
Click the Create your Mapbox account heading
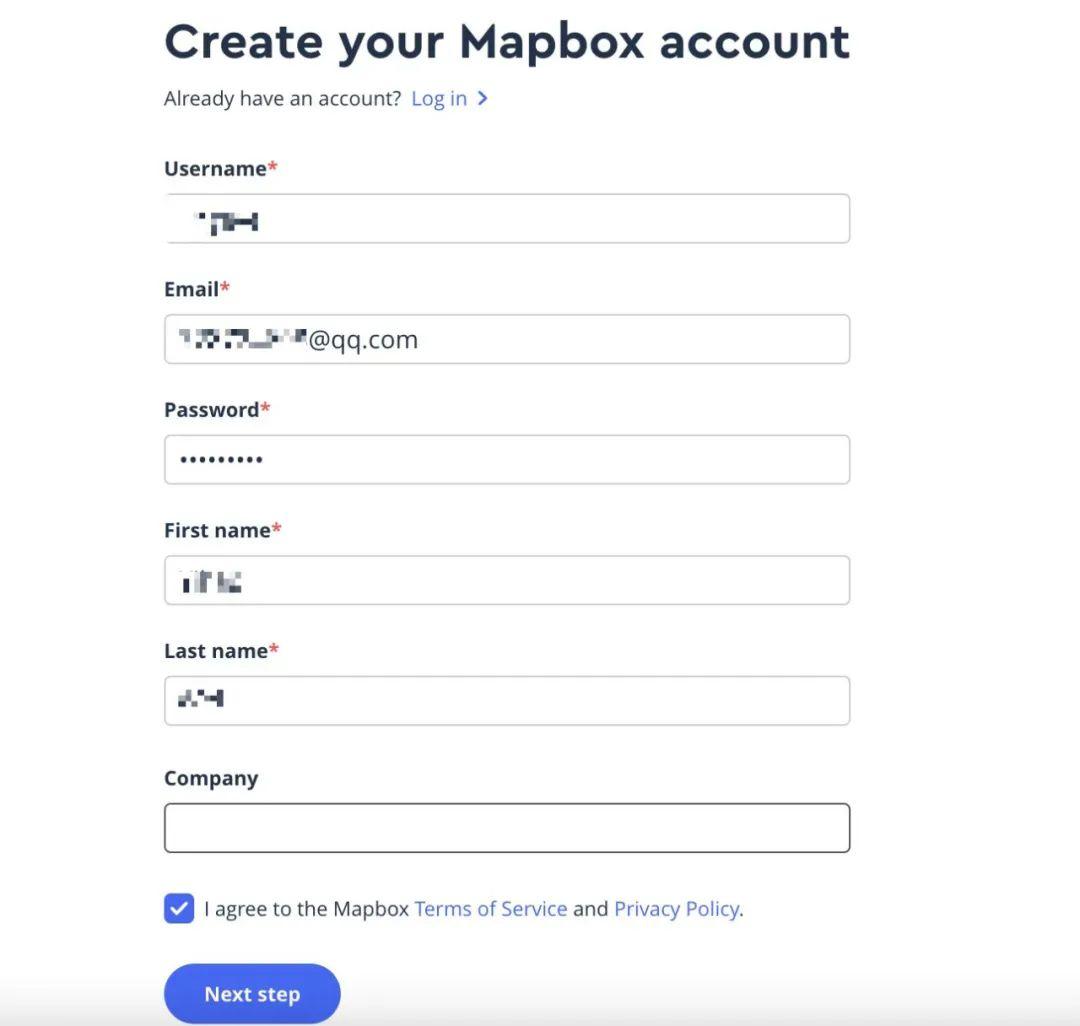[507, 42]
